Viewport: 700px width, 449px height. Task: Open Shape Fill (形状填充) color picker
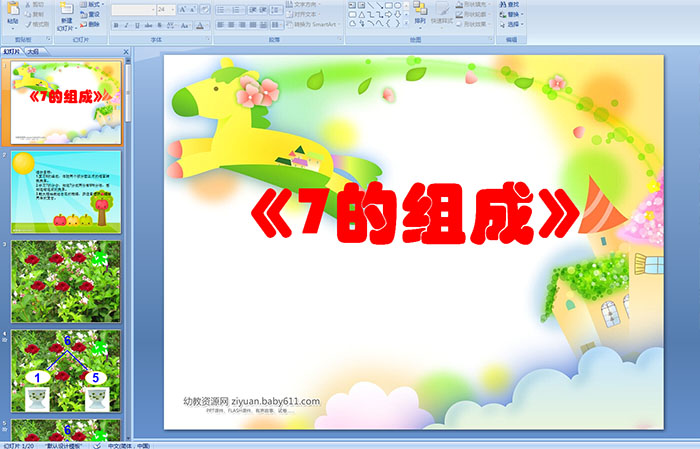[472, 4]
